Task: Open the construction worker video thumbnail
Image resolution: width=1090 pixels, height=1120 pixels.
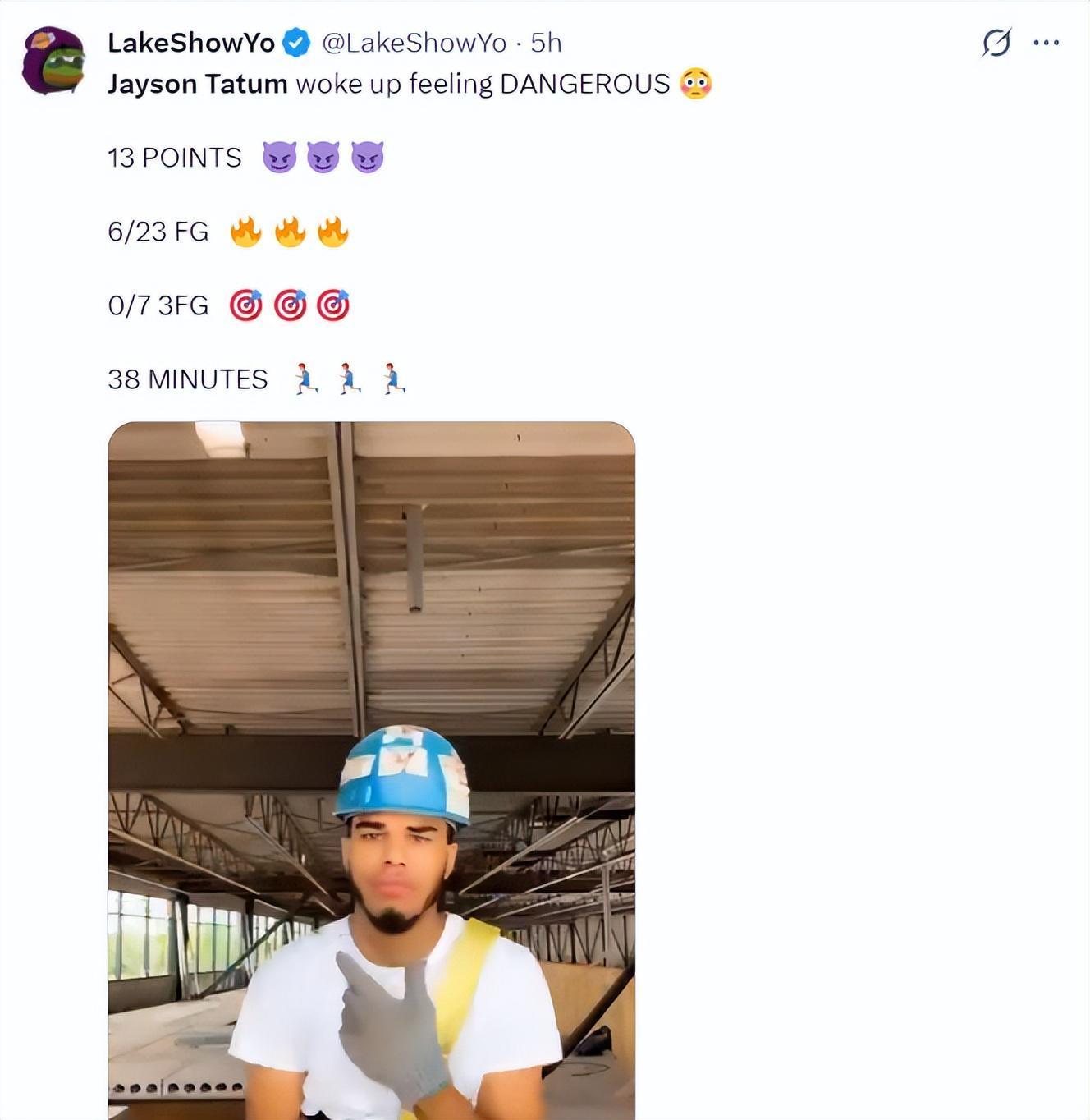Action: coord(371,770)
